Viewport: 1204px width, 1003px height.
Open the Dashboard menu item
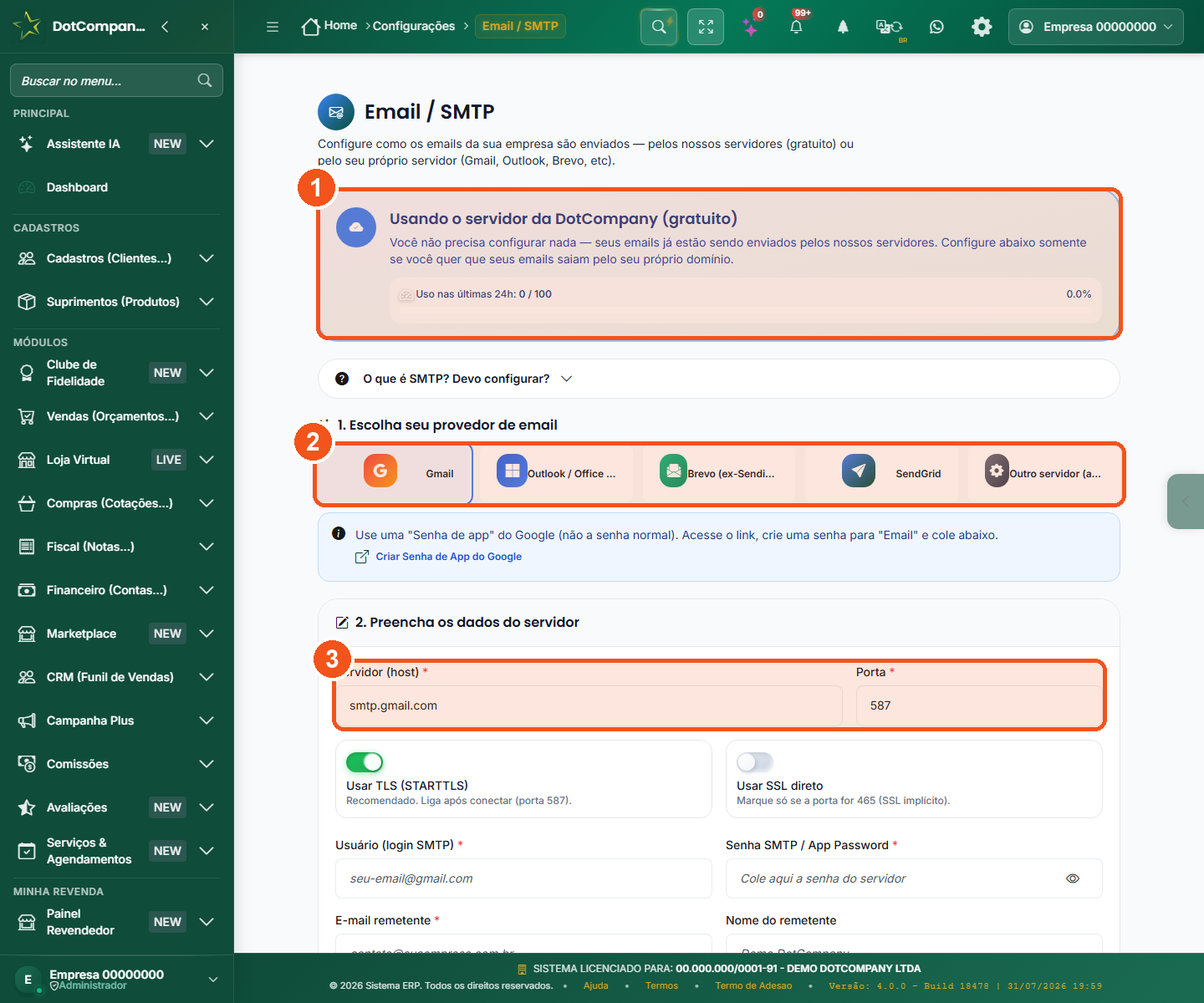(x=116, y=187)
